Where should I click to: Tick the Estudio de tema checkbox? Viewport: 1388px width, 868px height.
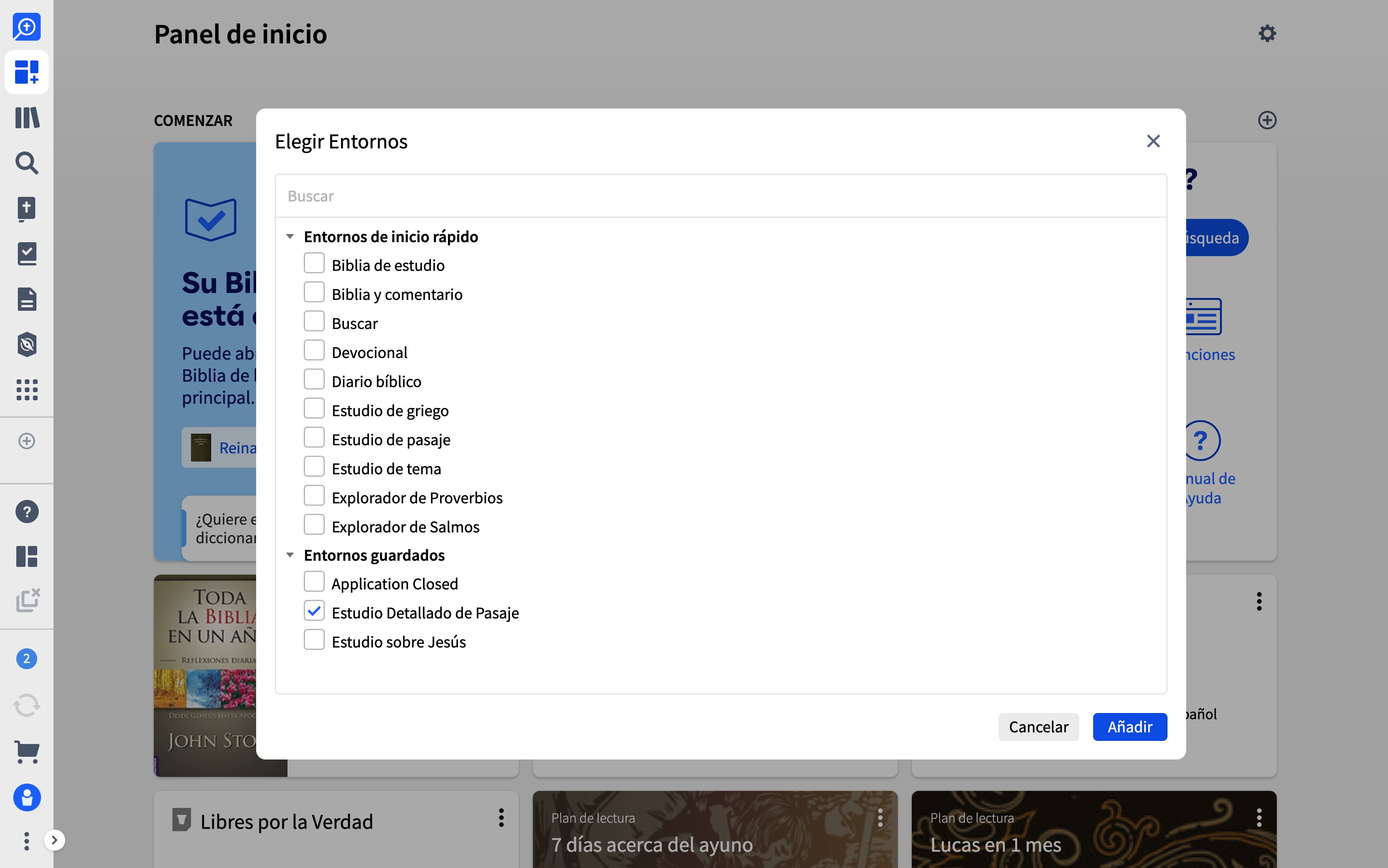coord(314,467)
